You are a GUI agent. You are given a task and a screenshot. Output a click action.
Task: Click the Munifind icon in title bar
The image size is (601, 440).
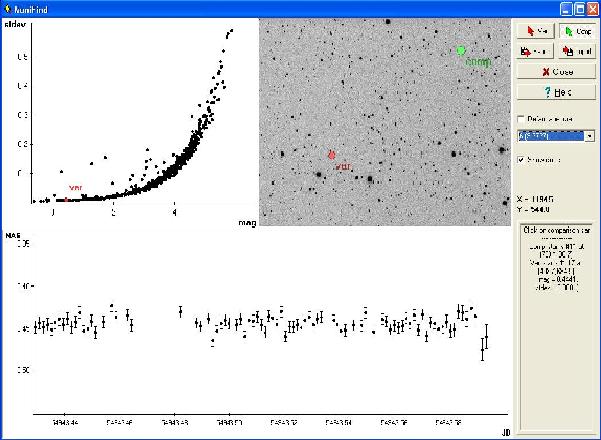[9, 8]
